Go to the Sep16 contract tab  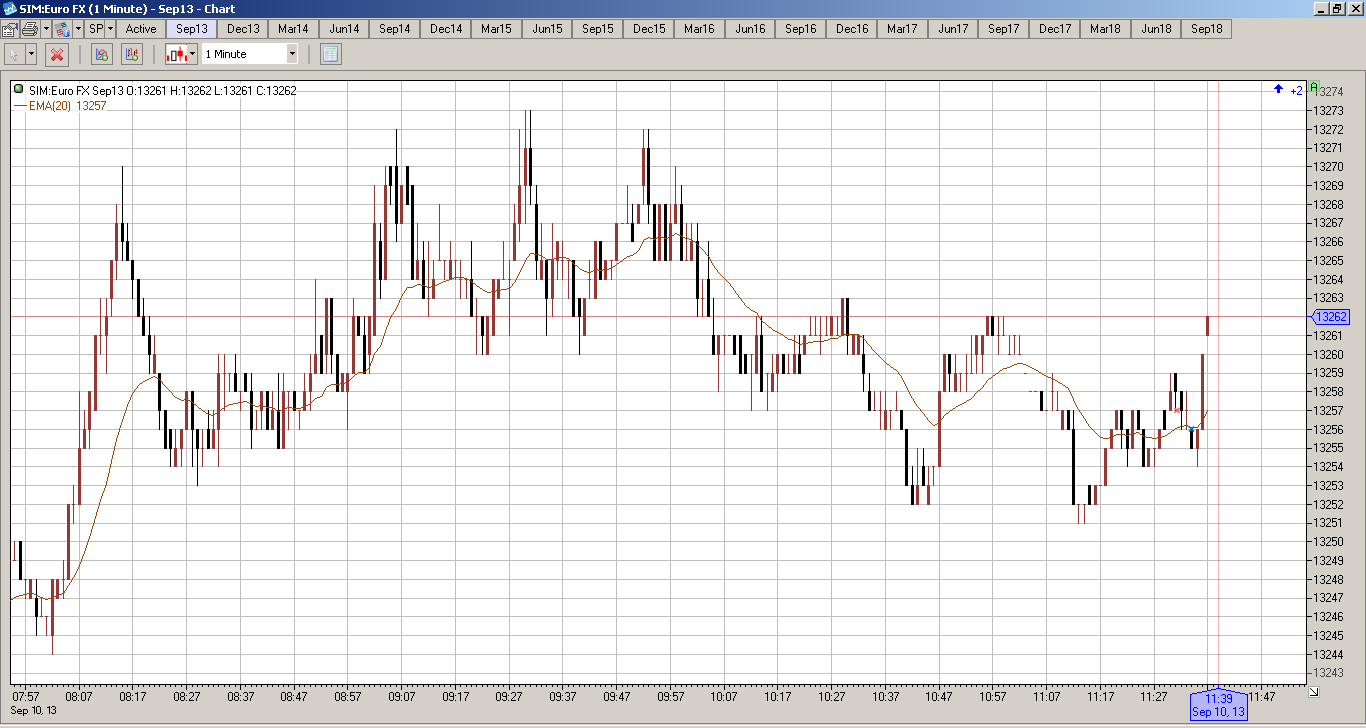click(x=801, y=29)
